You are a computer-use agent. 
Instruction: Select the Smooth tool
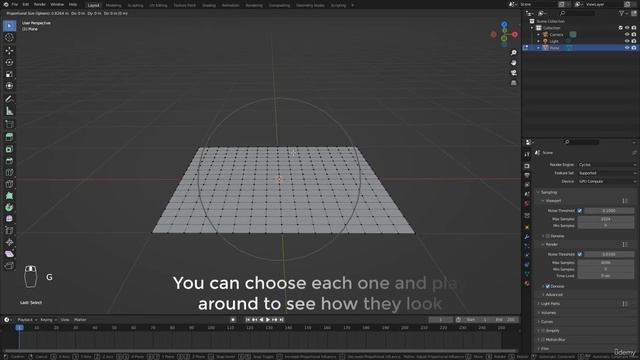pos(9,219)
